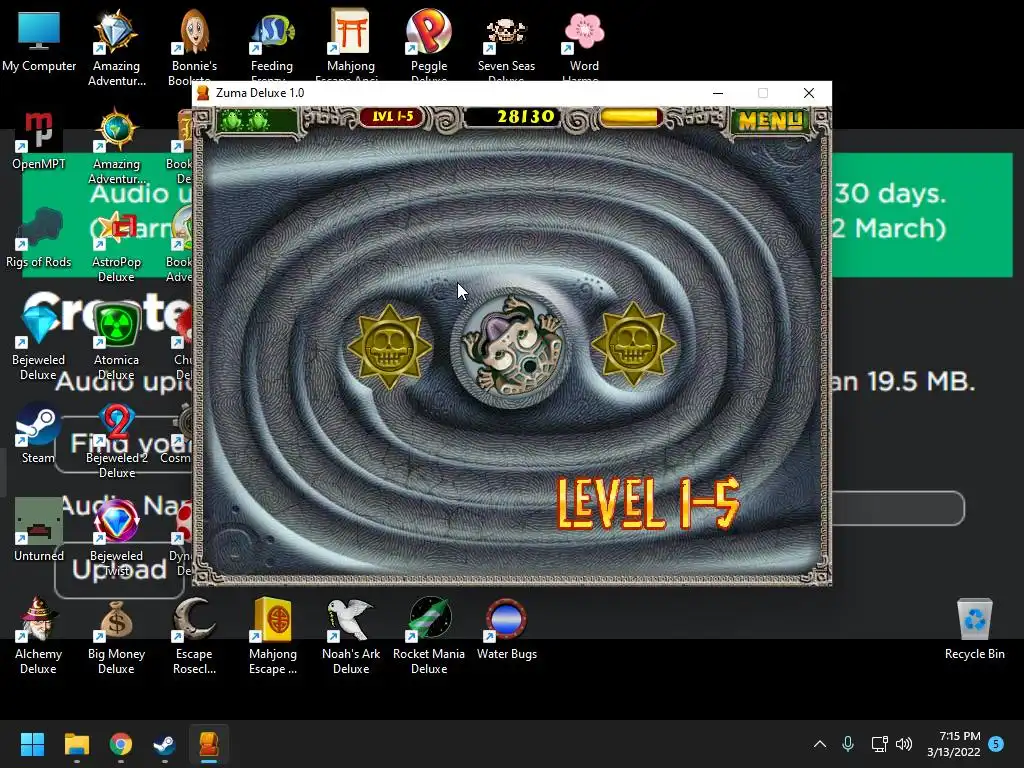Minimize the Zuma Deluxe window

pyautogui.click(x=718, y=93)
